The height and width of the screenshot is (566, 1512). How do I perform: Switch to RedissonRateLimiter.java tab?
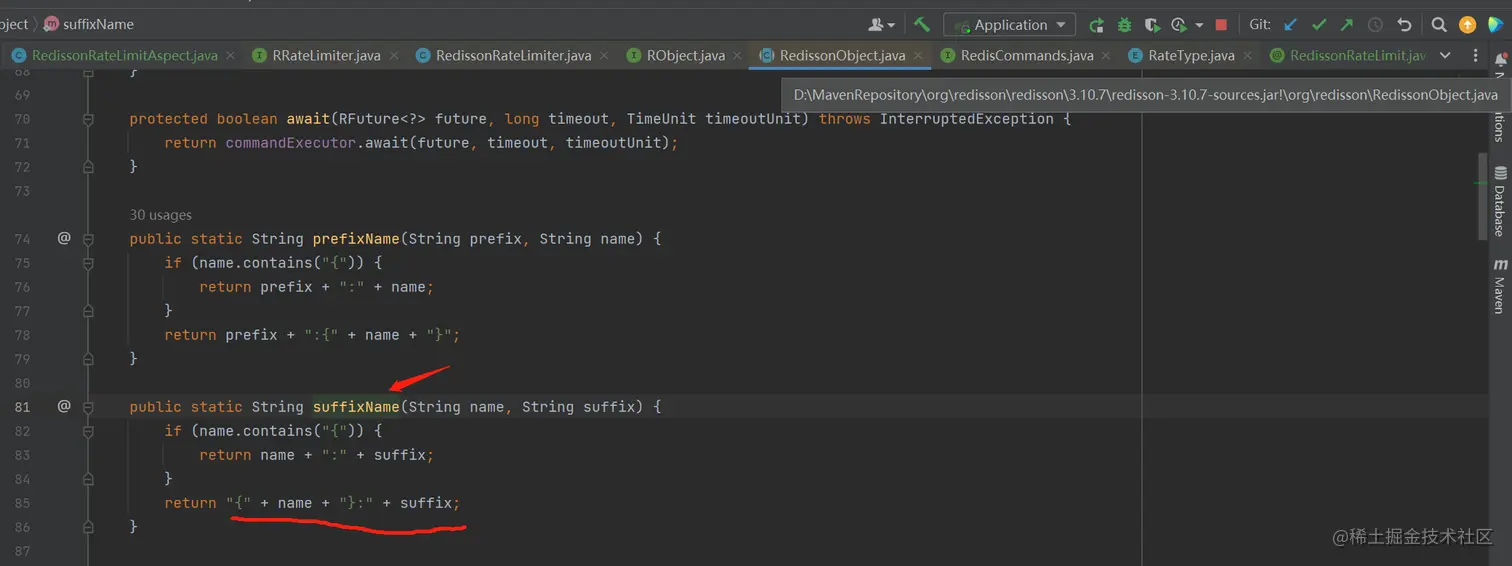(513, 56)
